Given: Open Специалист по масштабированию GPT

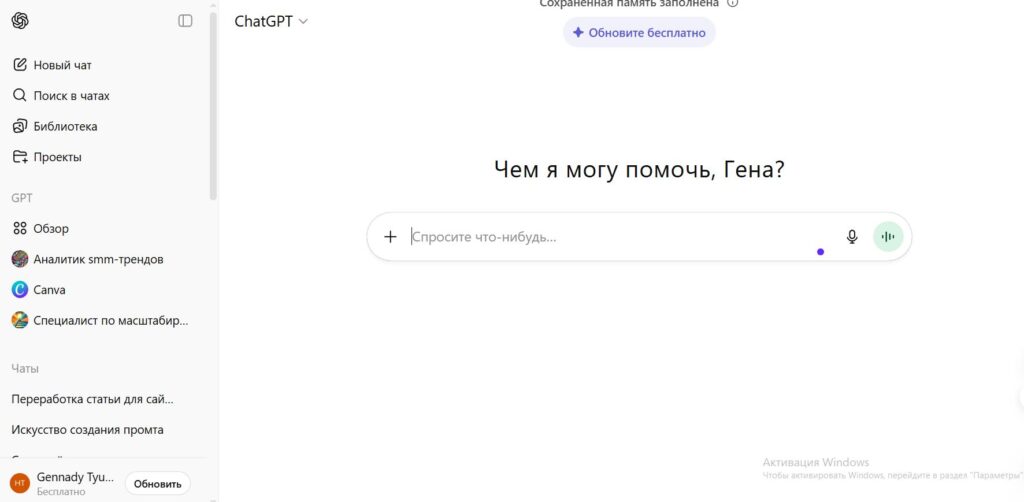Looking at the screenshot, I should pyautogui.click(x=110, y=321).
